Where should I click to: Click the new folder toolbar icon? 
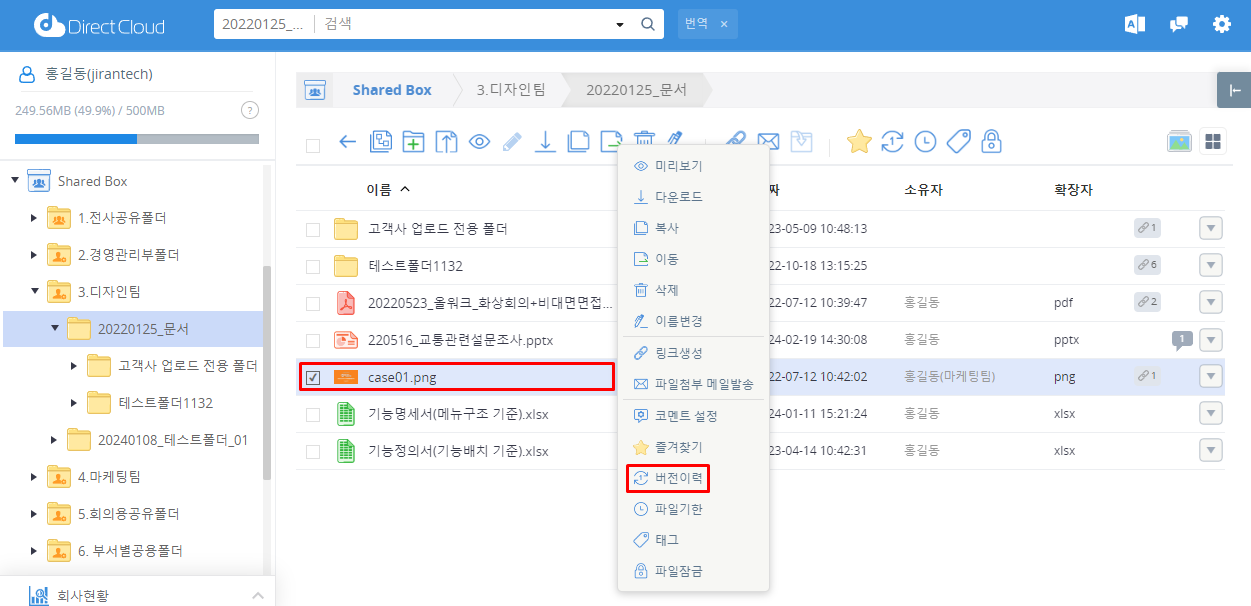tap(413, 142)
